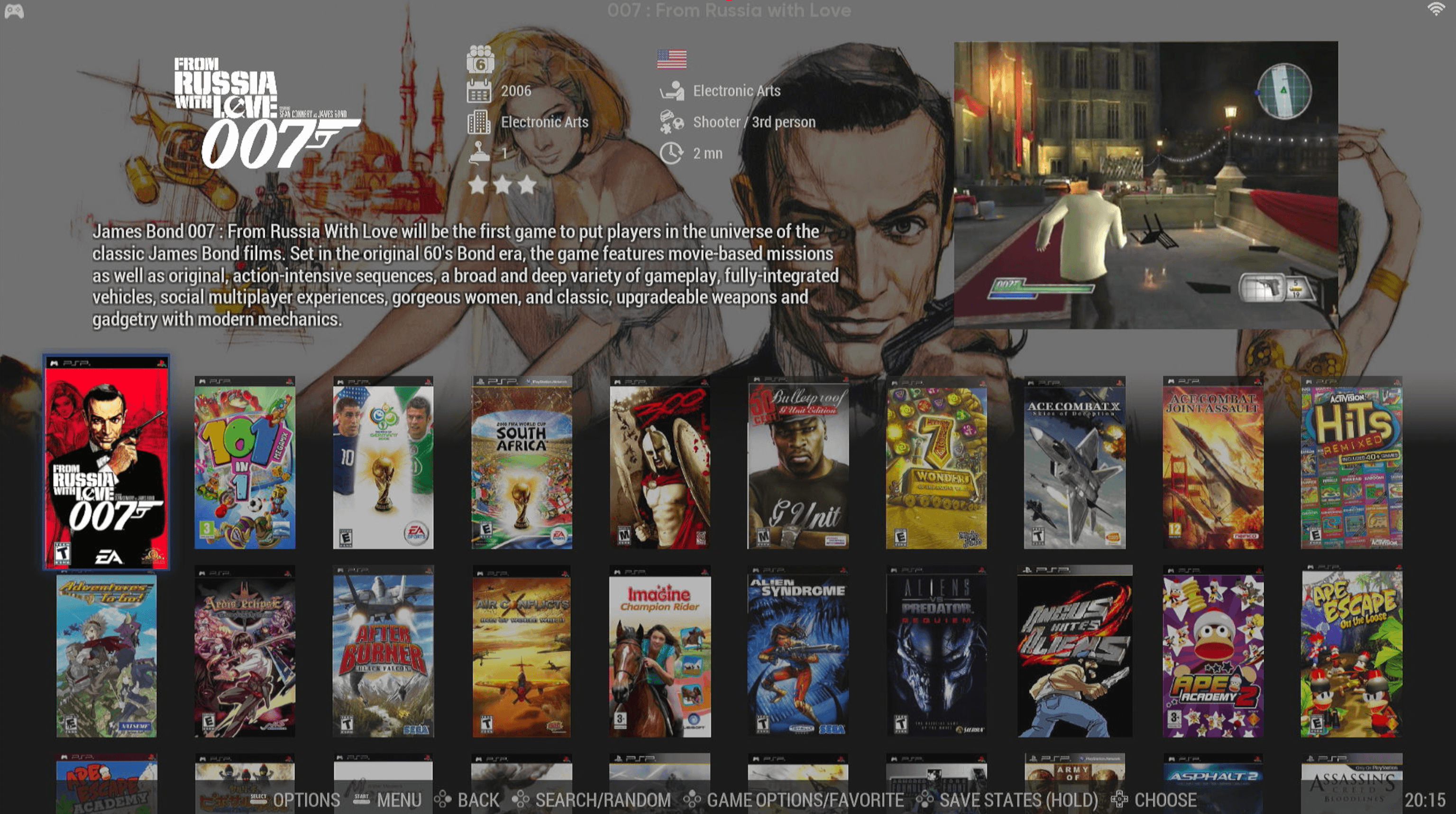
Task: Click the MENU help label
Action: [399, 800]
